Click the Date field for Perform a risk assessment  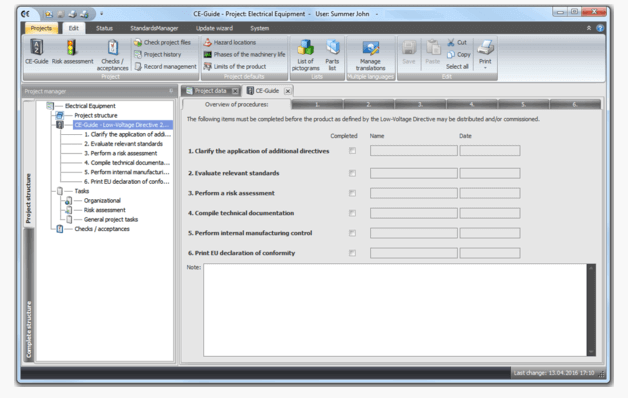coord(490,193)
